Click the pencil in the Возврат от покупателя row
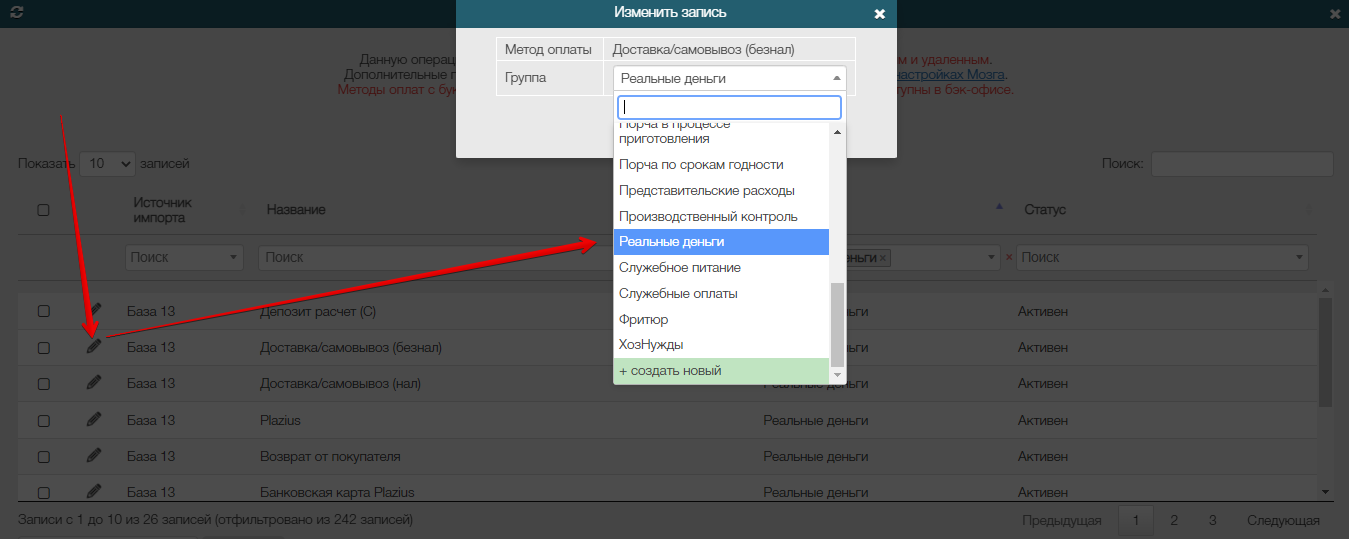Image resolution: width=1349 pixels, height=539 pixels. [x=94, y=455]
